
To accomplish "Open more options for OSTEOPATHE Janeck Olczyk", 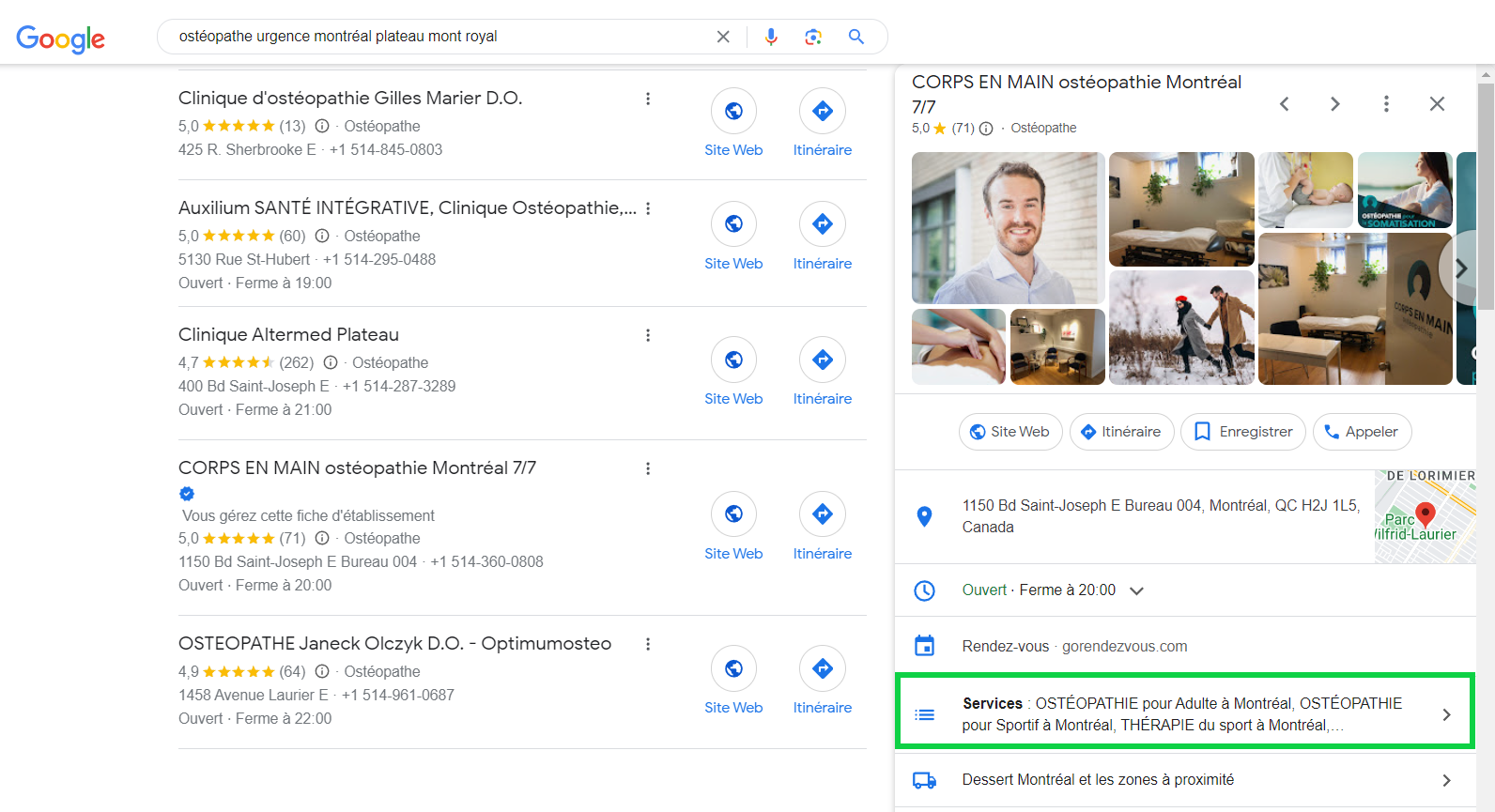I will [x=647, y=644].
